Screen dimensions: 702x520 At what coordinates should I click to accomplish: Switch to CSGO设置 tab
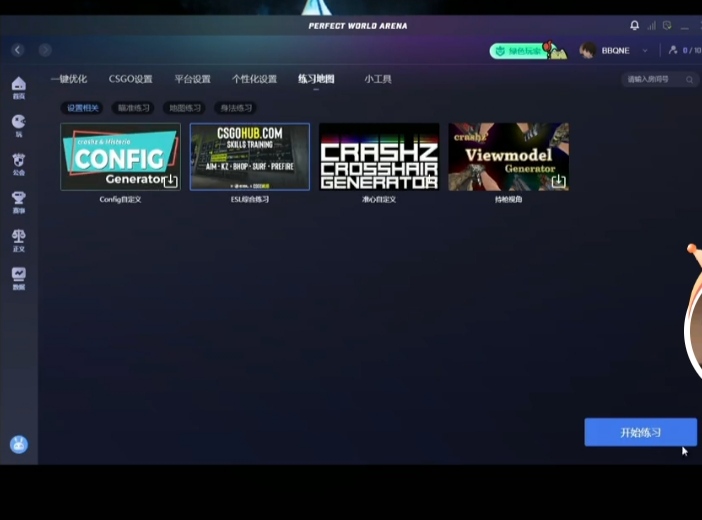click(131, 79)
